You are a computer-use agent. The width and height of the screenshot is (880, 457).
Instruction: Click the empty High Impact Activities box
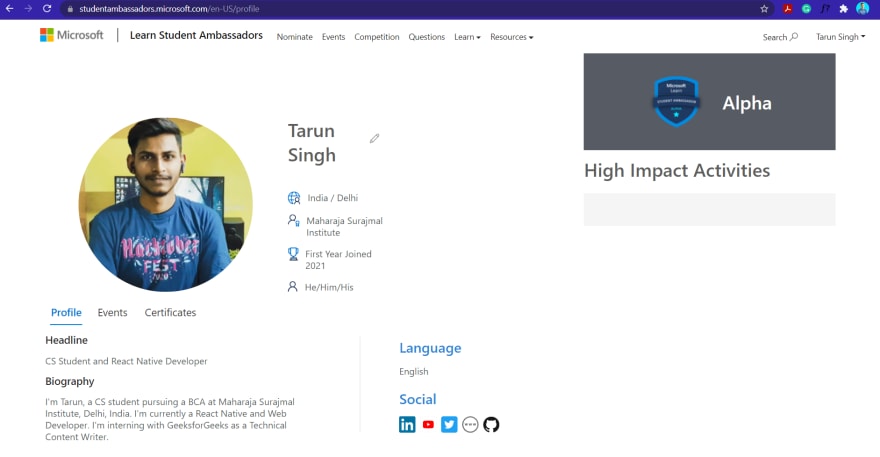(x=709, y=209)
